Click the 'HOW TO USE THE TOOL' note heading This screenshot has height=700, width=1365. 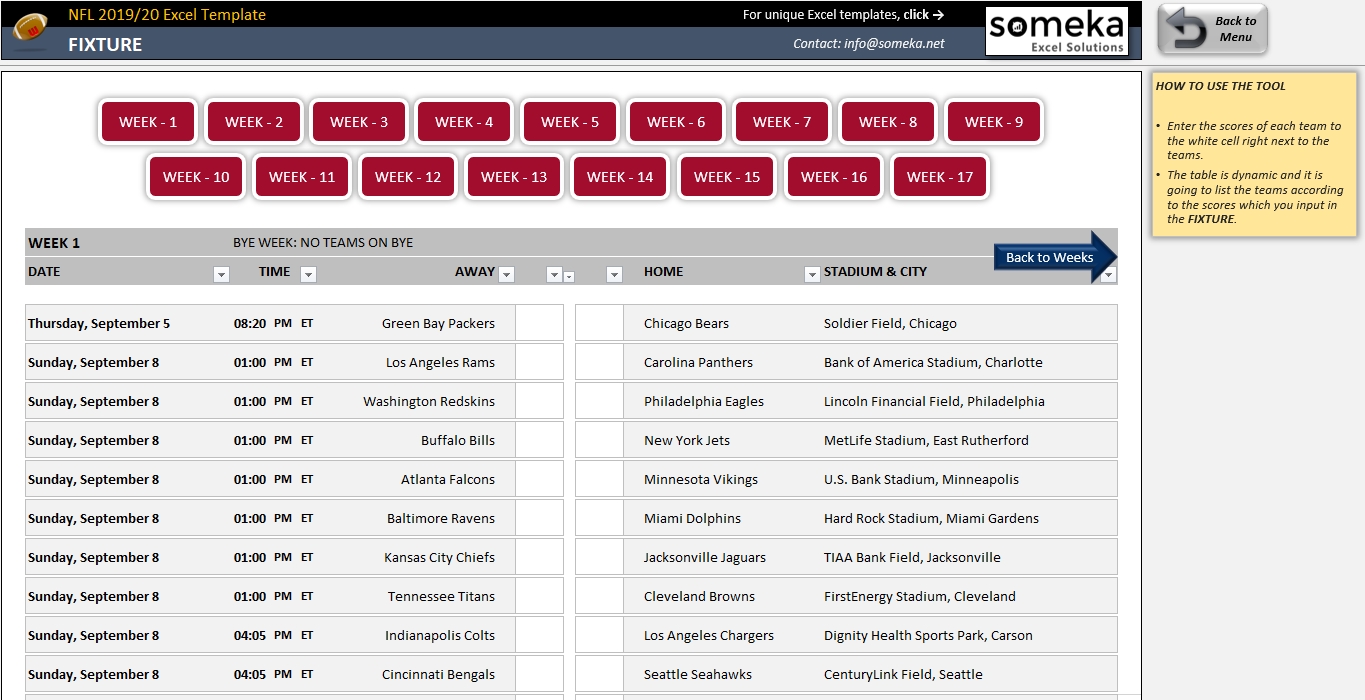point(1221,86)
